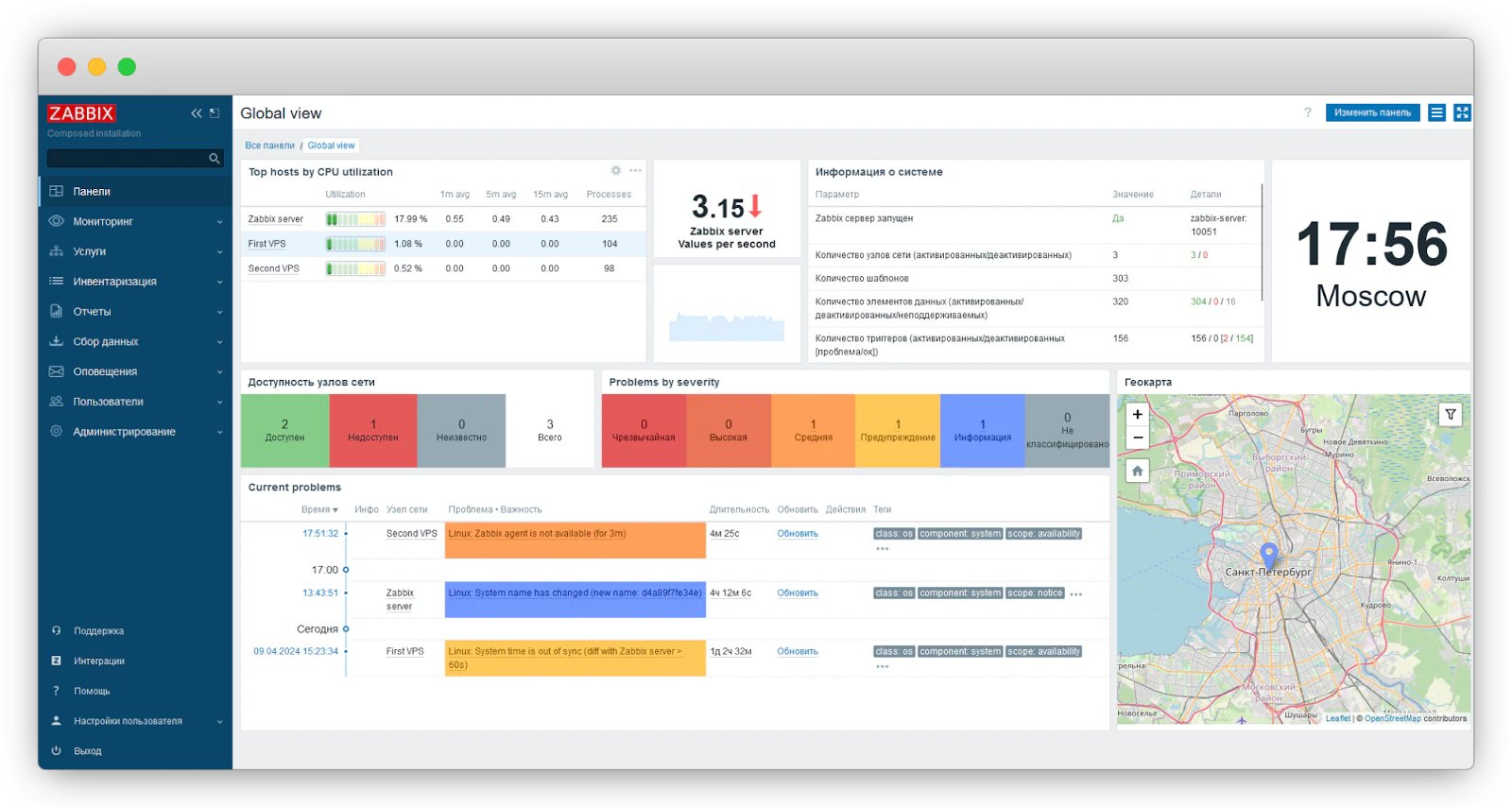Expand the Администрирование menu section
Image resolution: width=1512 pixels, height=808 pixels.
pyautogui.click(x=136, y=432)
